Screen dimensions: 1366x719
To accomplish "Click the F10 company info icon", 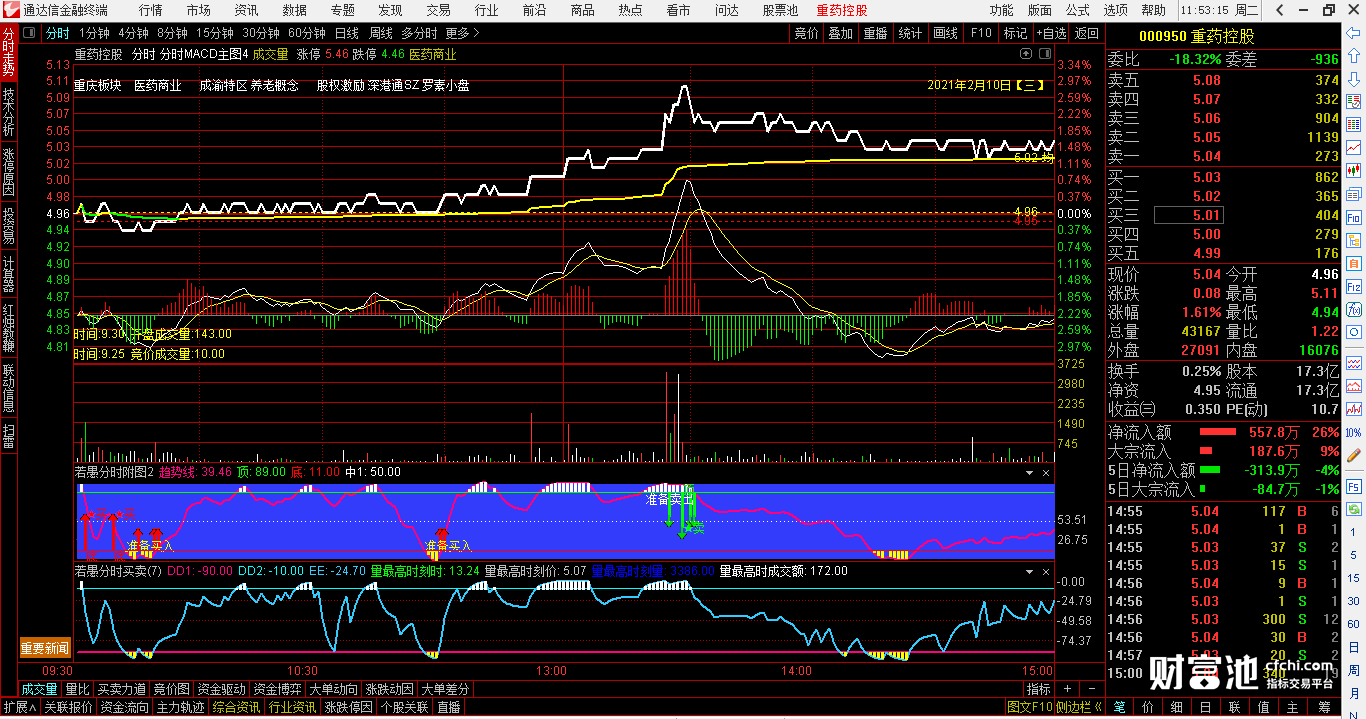I will (1354, 217).
